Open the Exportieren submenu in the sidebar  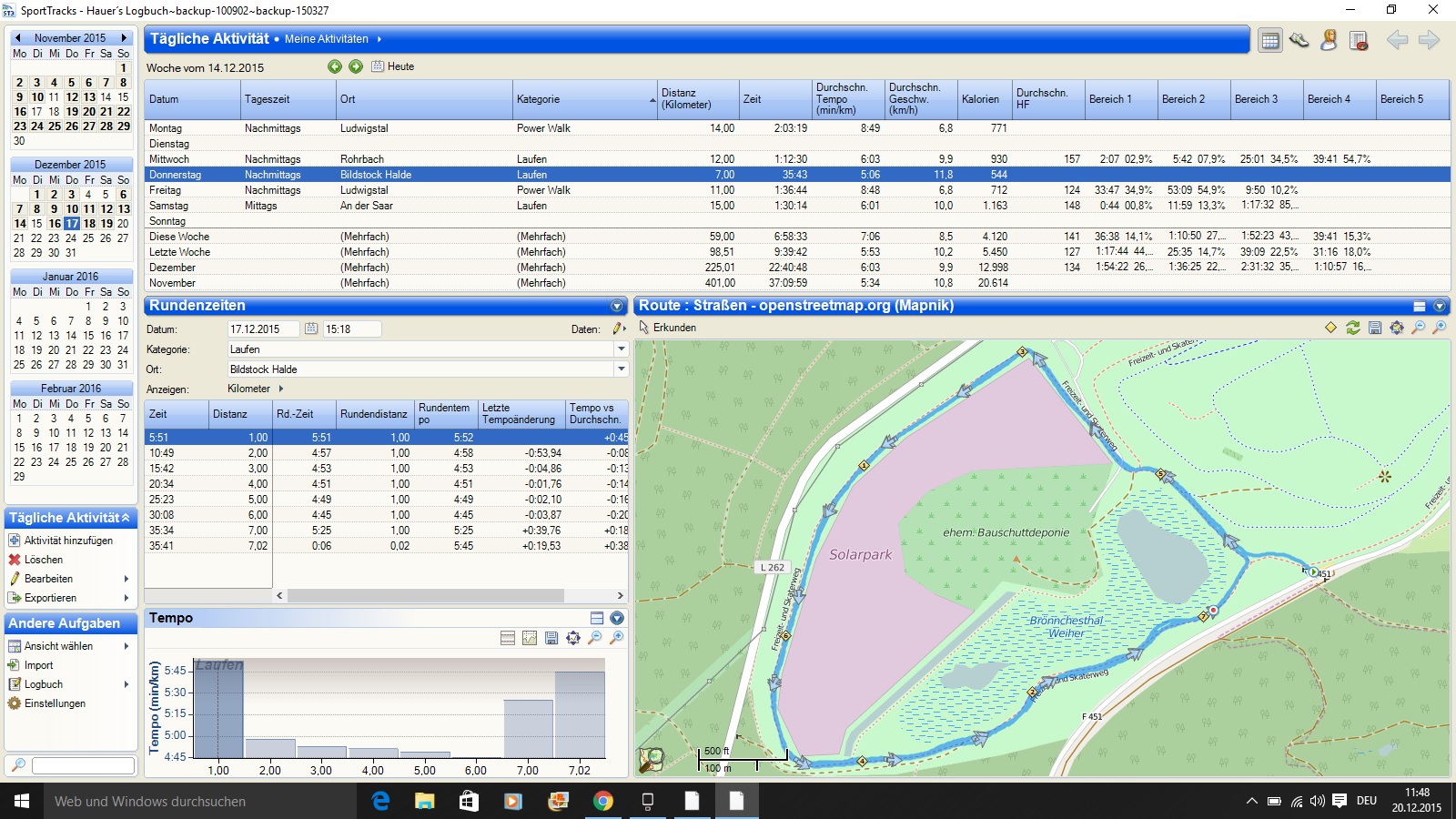pos(51,598)
